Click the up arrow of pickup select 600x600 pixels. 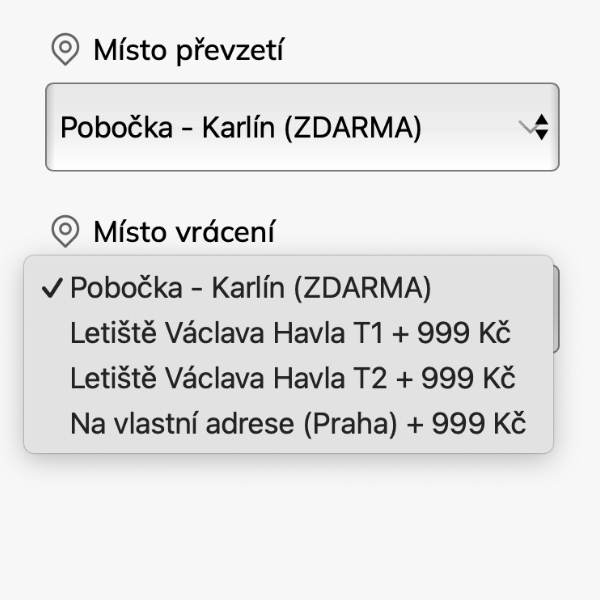pyautogui.click(x=541, y=119)
